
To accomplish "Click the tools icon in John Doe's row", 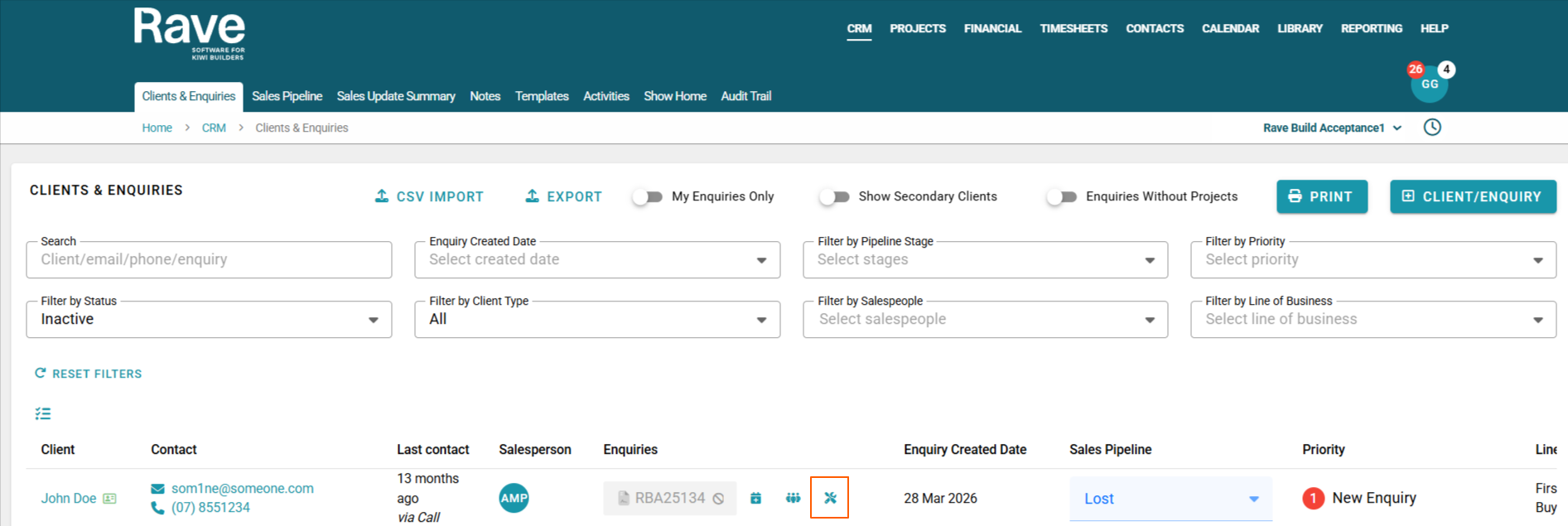I will [829, 498].
